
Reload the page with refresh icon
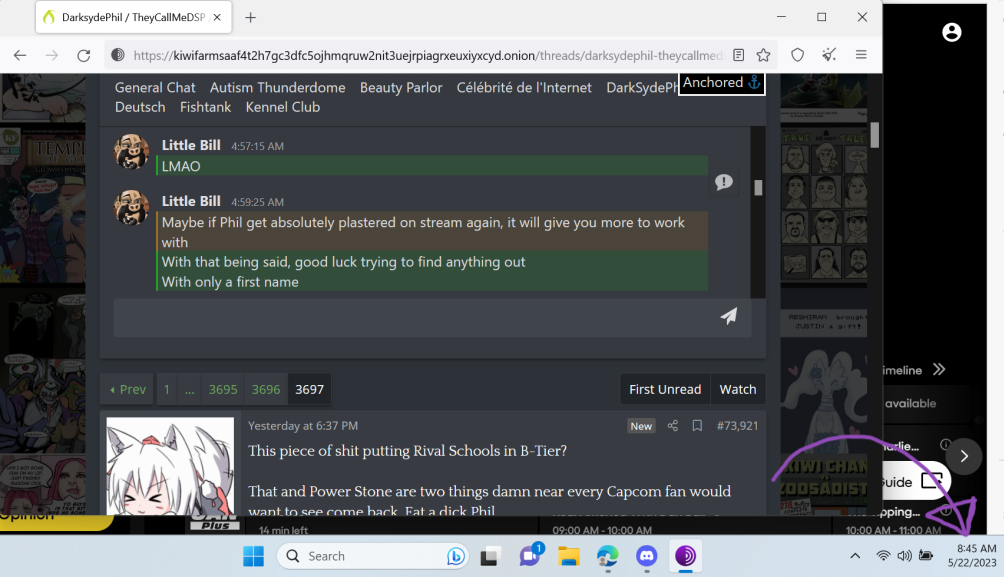84,55
